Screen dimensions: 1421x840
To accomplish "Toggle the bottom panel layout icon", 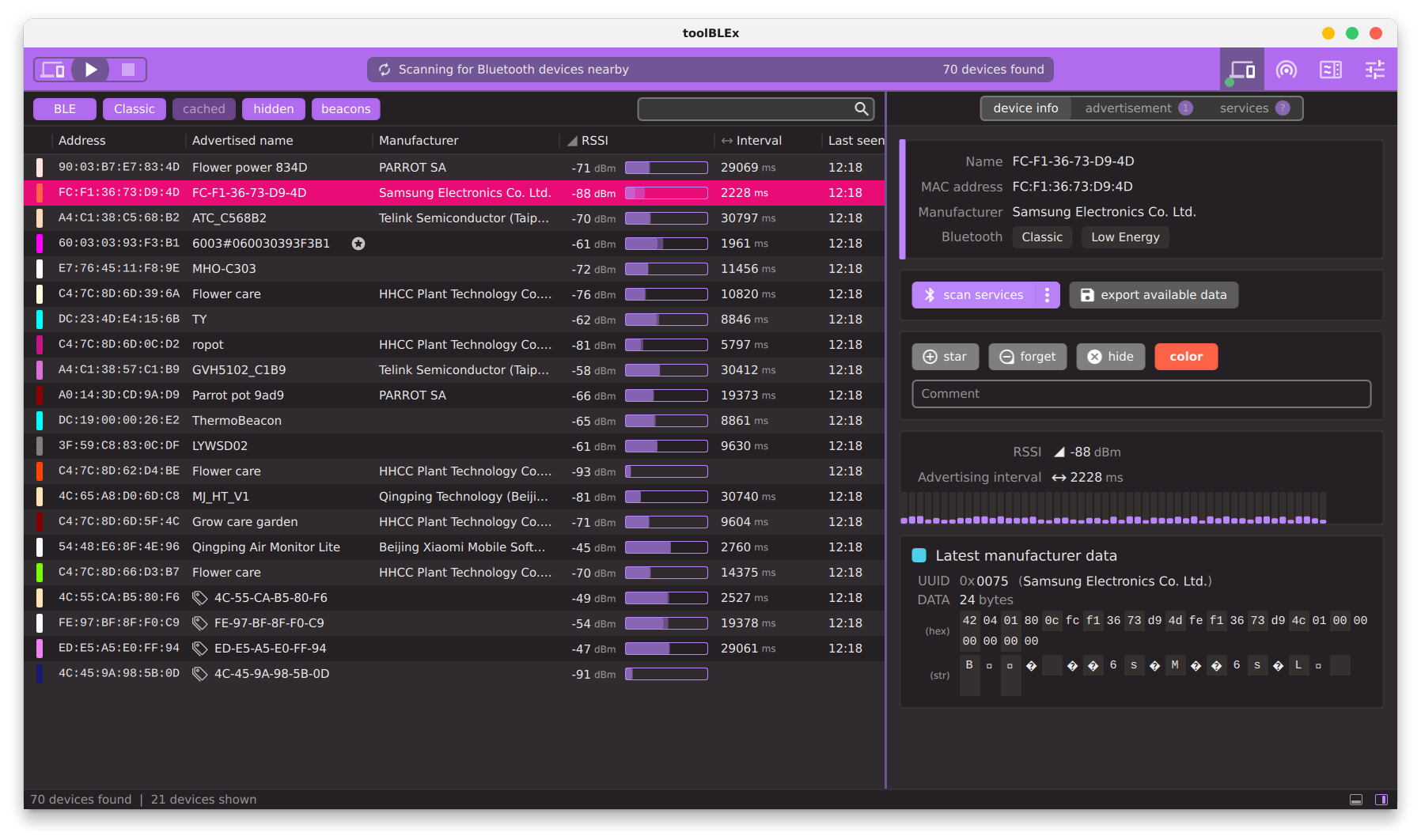I will [x=1356, y=800].
